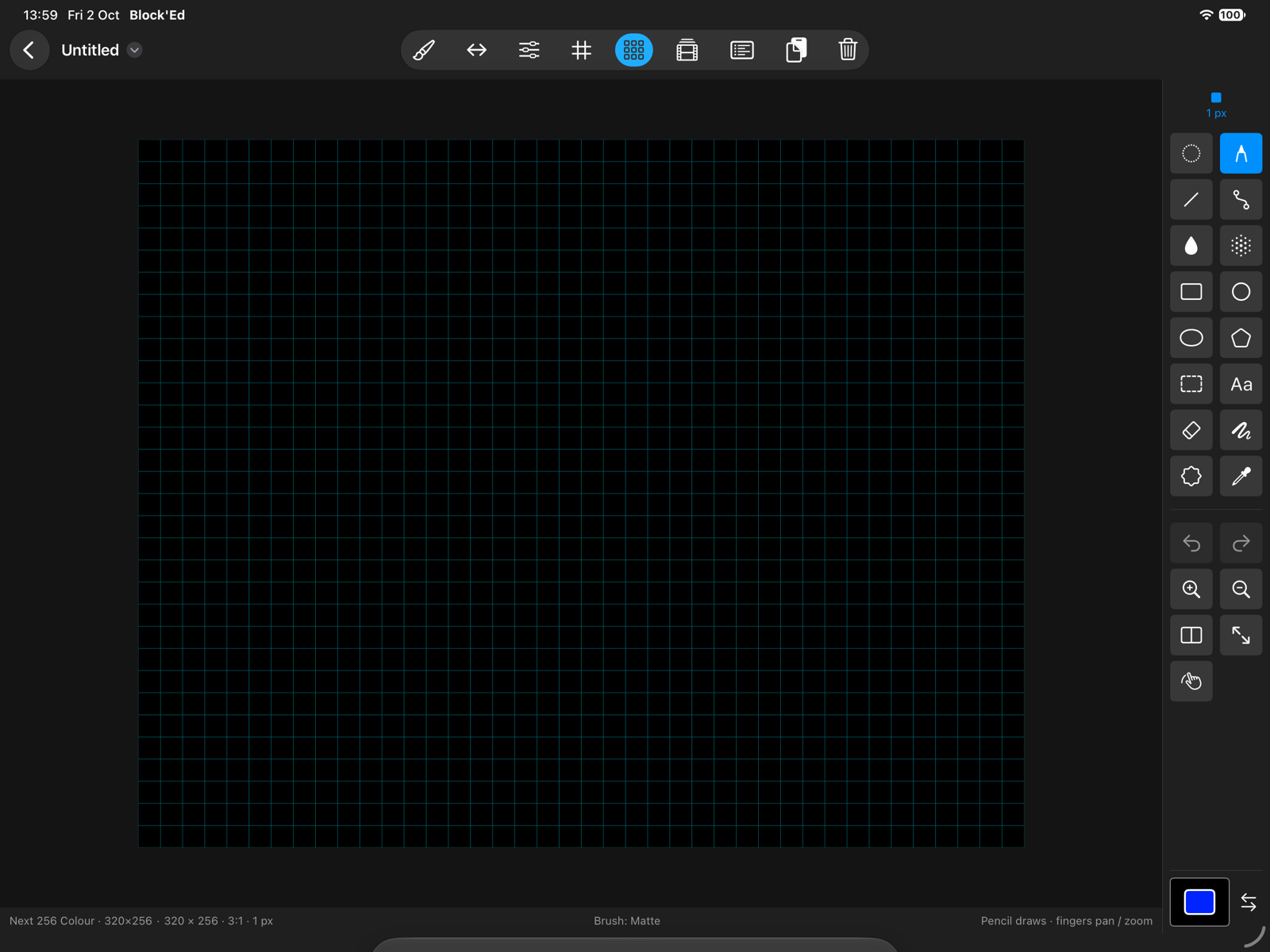Click the trash delete icon
This screenshot has width=1270, height=952.
[x=848, y=50]
